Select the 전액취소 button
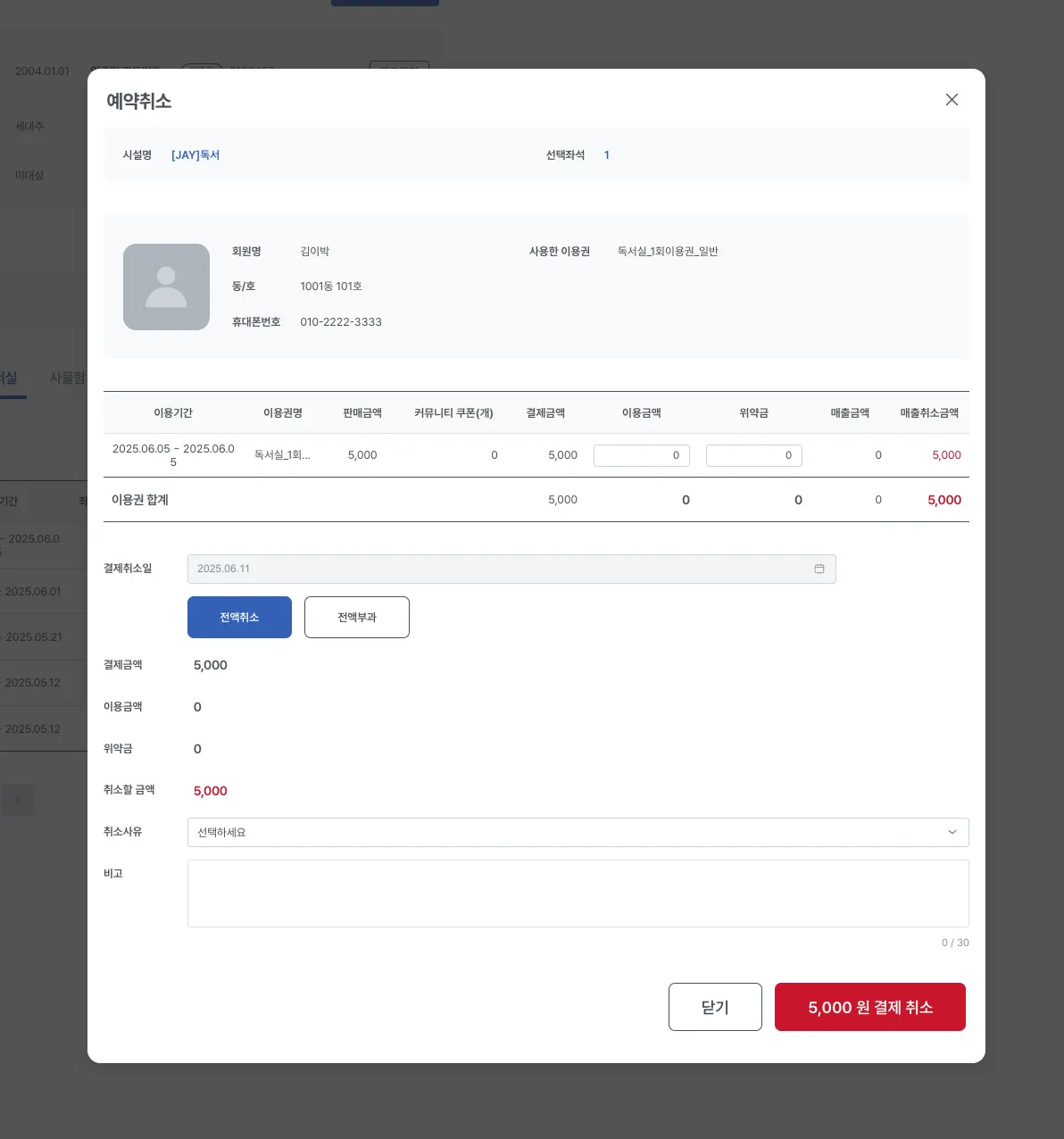 239,618
